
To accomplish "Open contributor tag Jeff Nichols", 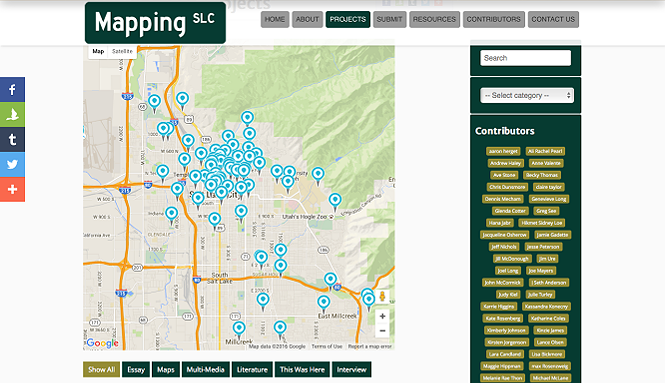I will 503,247.
